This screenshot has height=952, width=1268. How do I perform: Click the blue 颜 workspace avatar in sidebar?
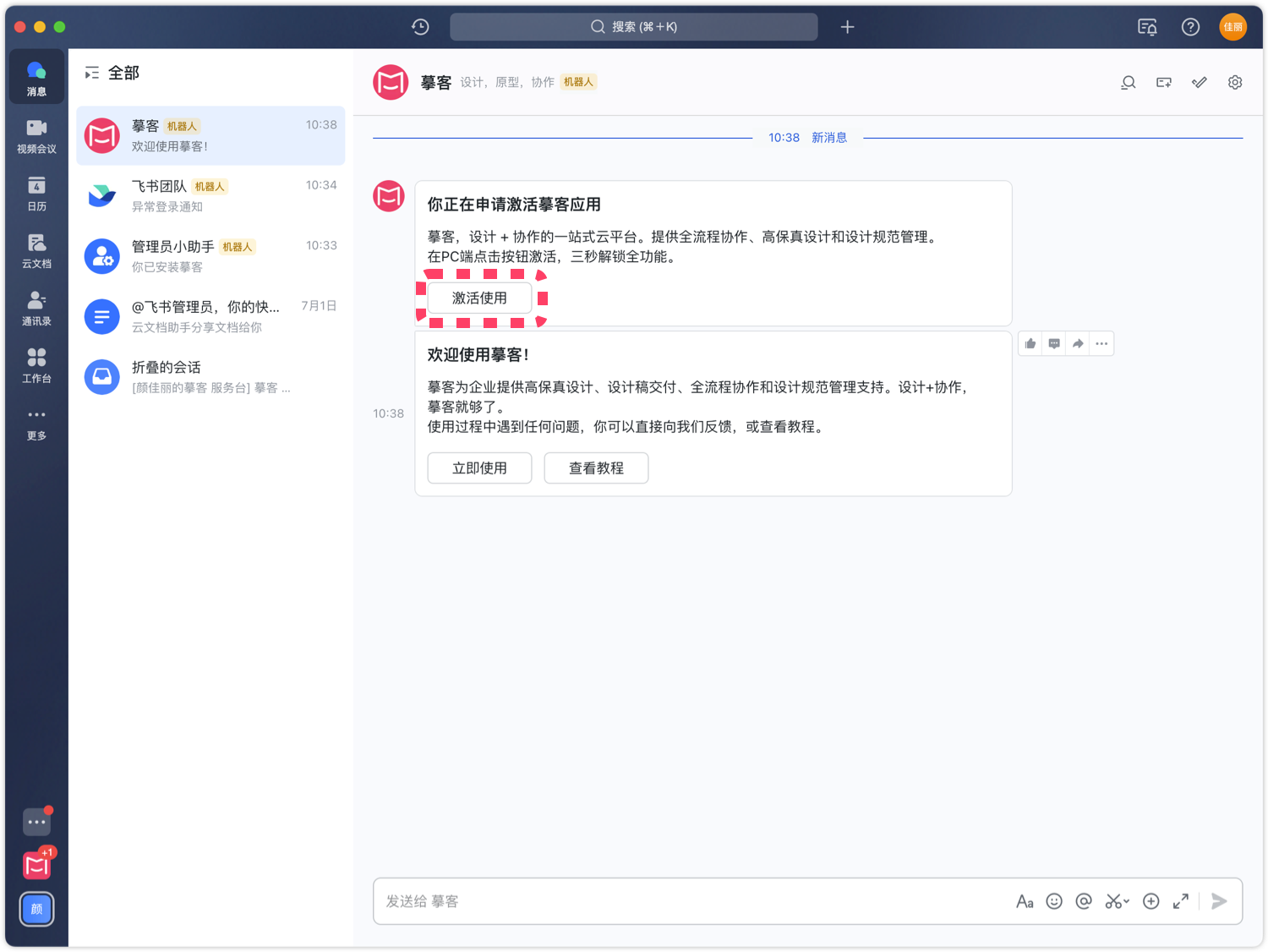coord(36,909)
